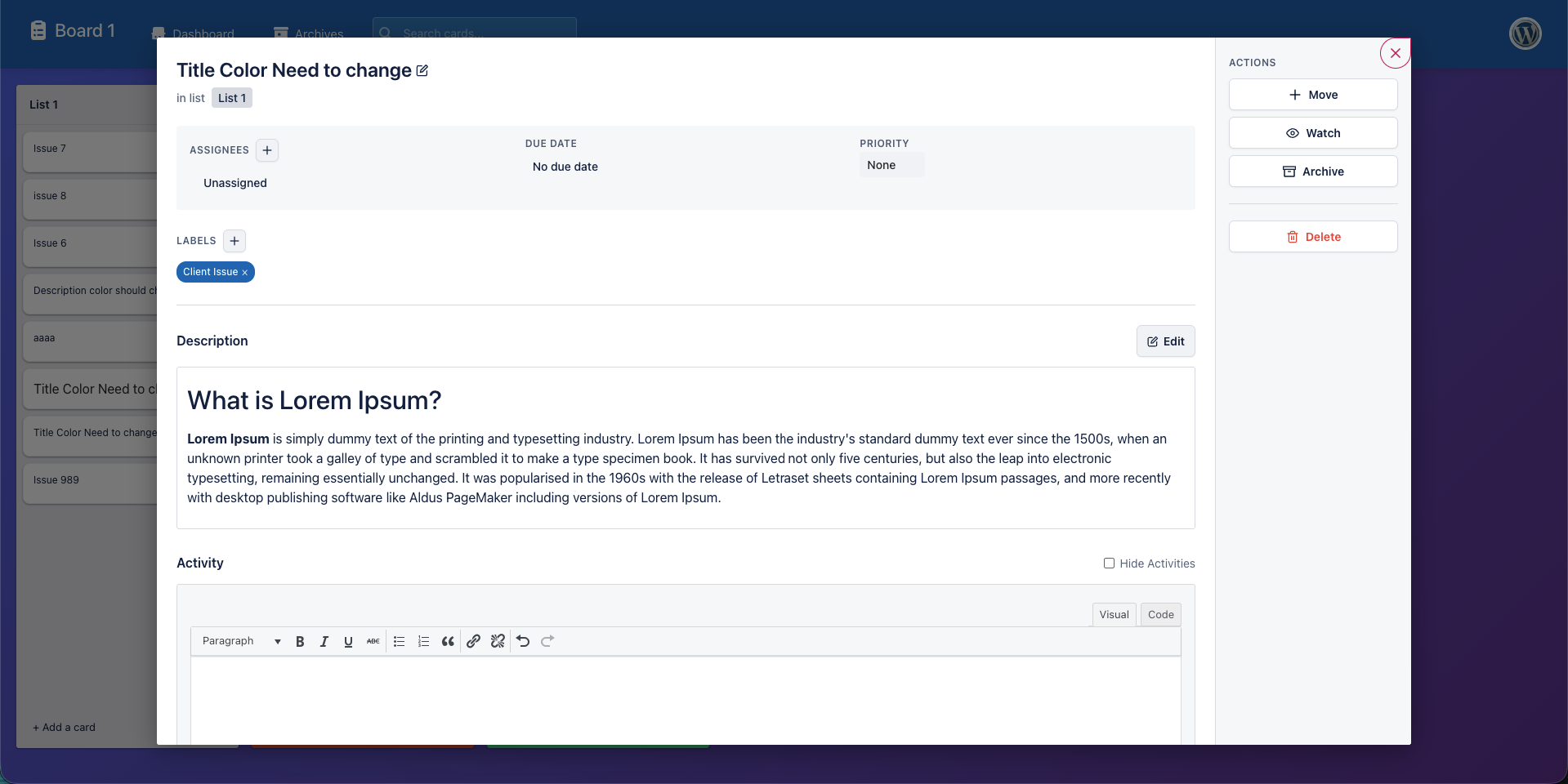Apply strikethrough in activity editor
1568x784 pixels.
(373, 642)
